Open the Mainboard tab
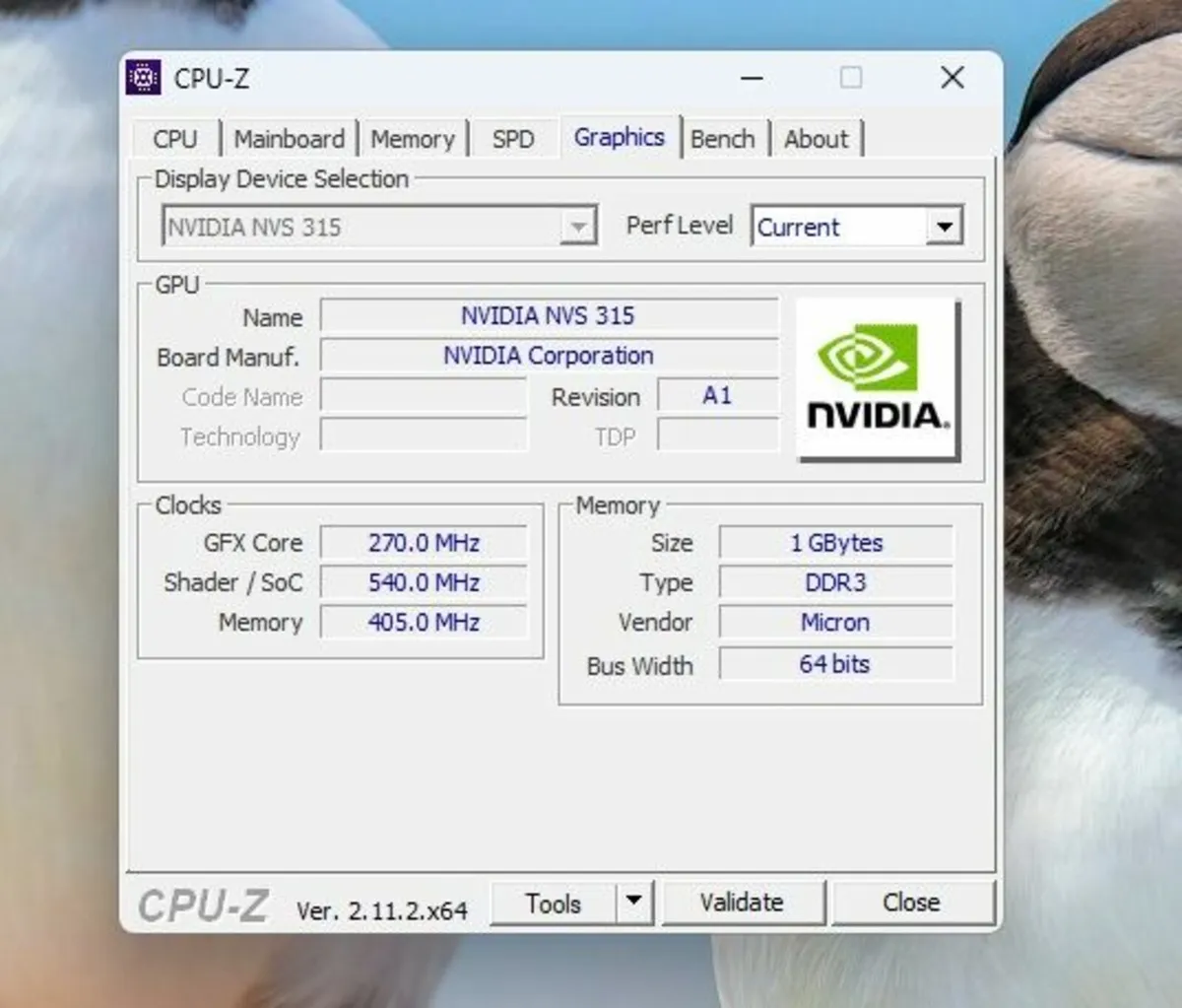 point(289,139)
